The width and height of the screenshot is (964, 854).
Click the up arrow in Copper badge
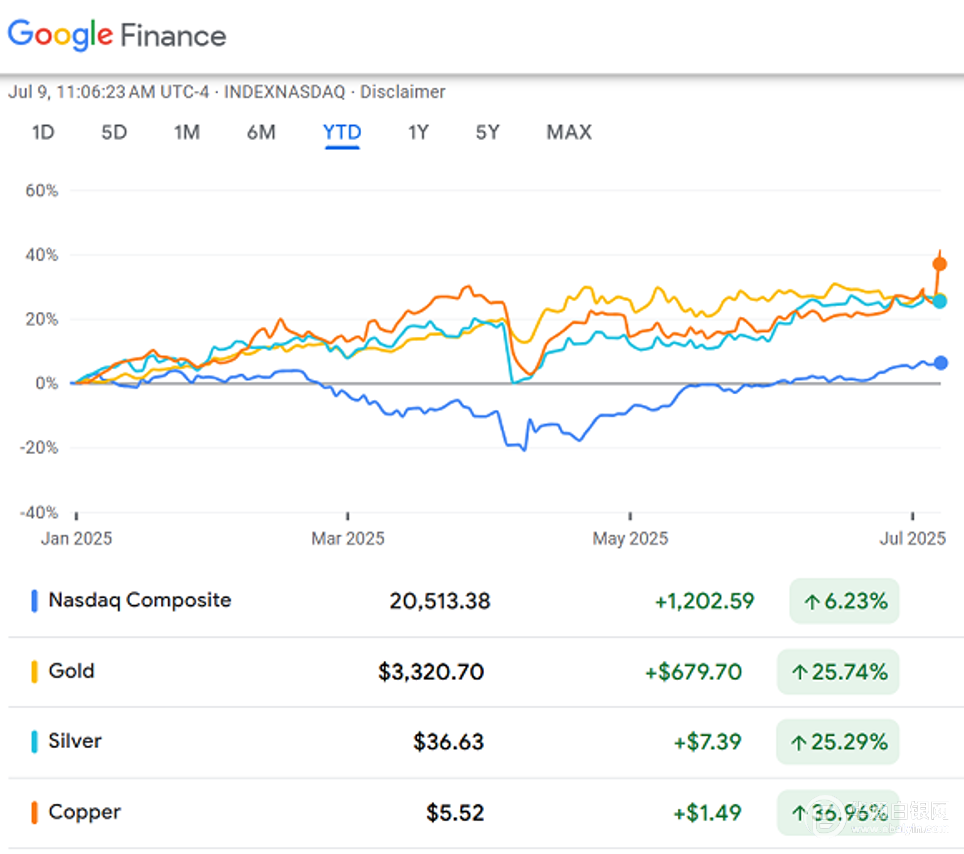799,813
